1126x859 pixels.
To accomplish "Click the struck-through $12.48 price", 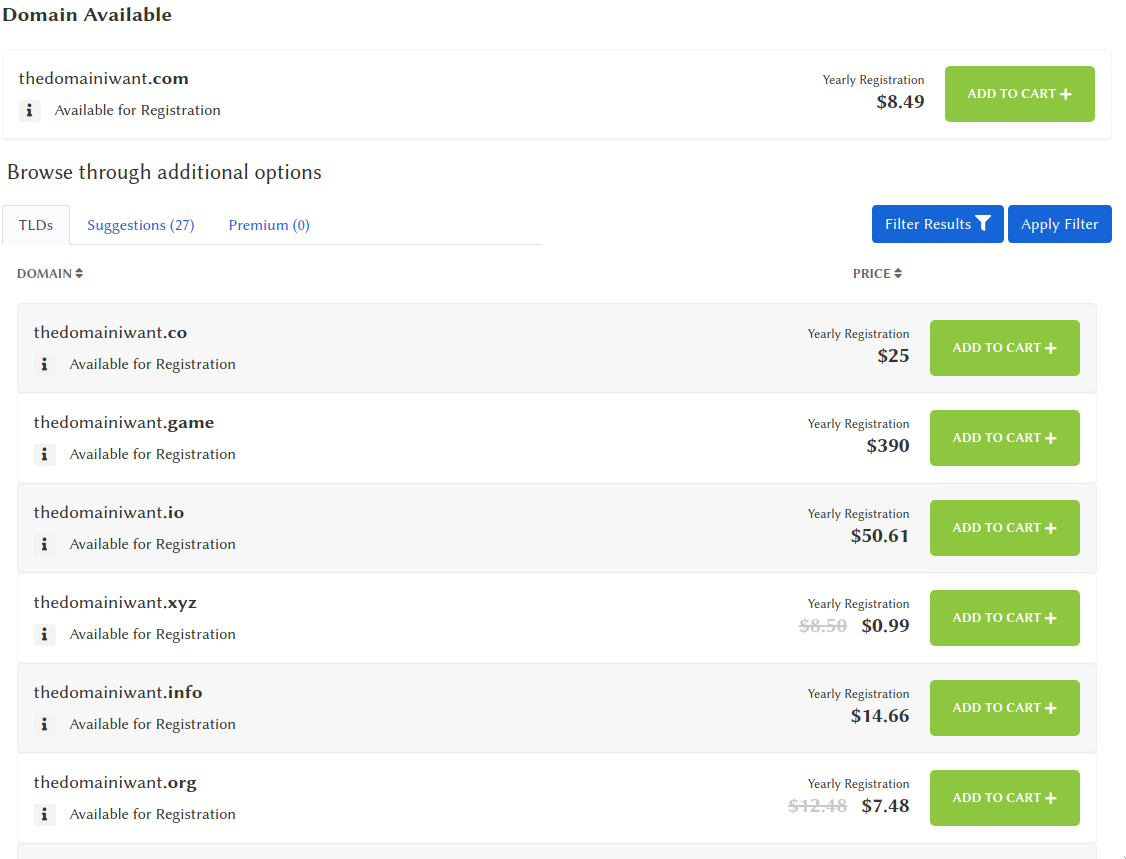I will 817,806.
